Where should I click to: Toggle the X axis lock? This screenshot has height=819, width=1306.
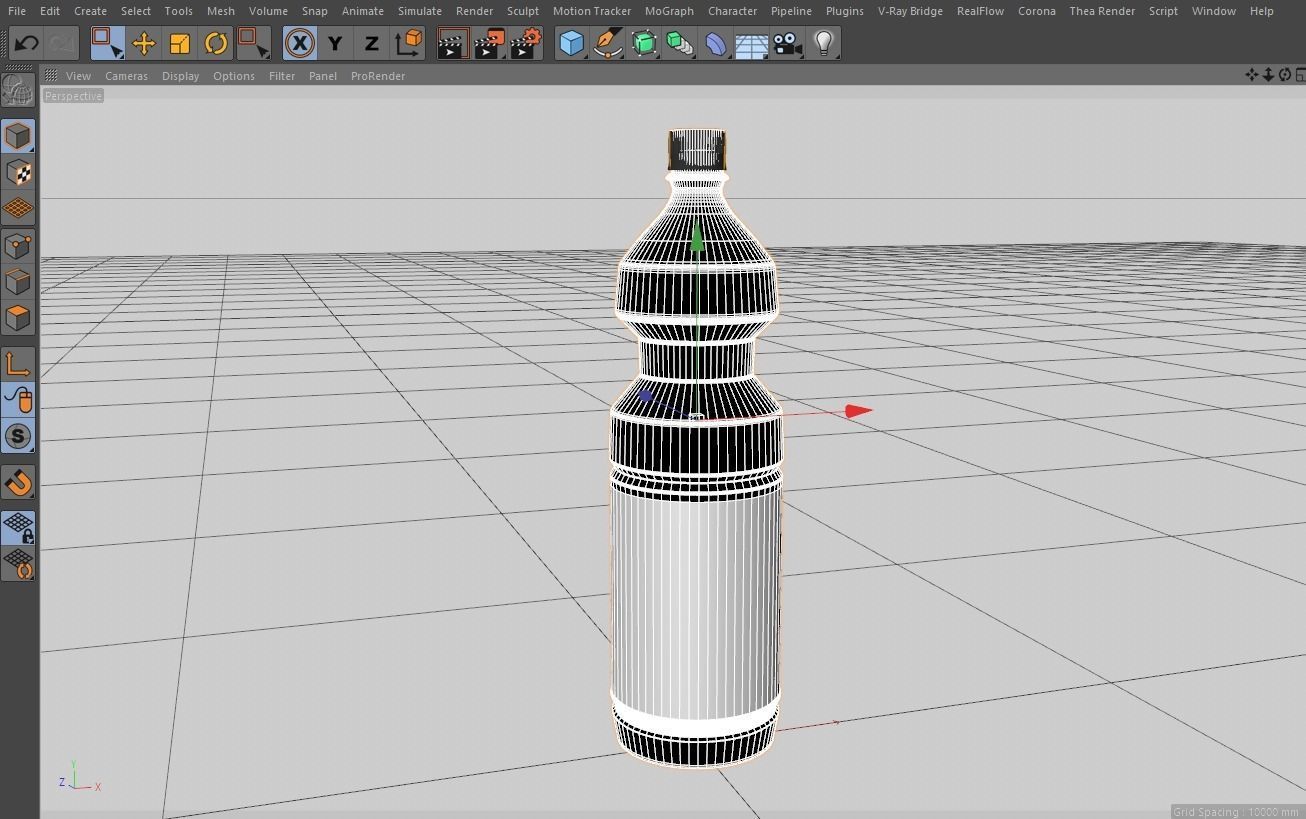tap(299, 43)
